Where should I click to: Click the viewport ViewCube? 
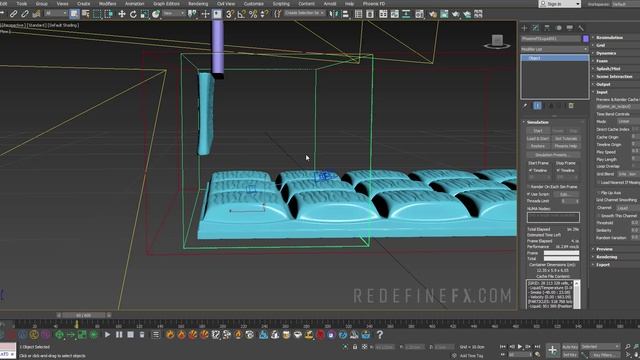pos(497,41)
